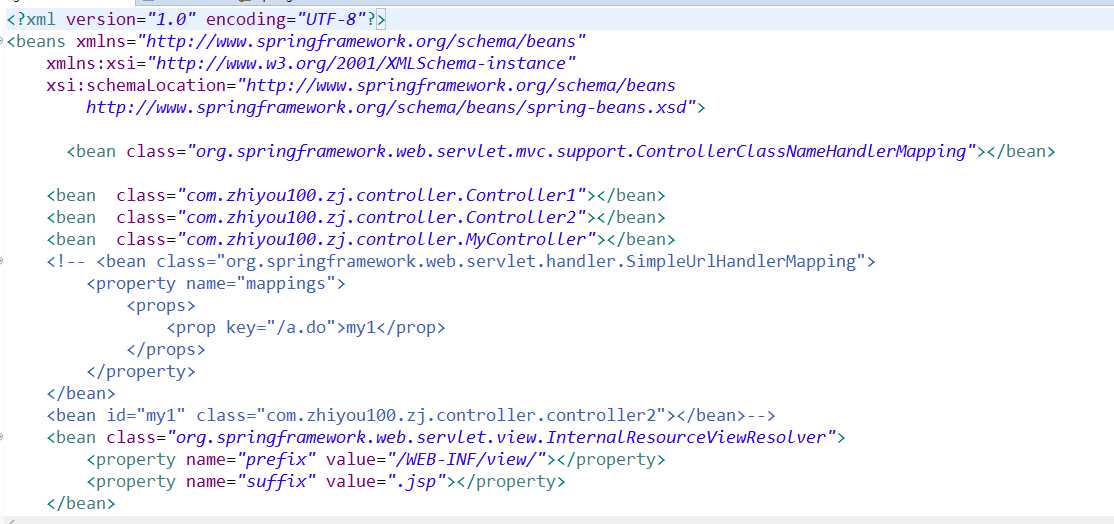Click the closing tag after ControllerClassNameHandlerMapping
The width and height of the screenshot is (1114, 524).
pyautogui.click(x=1021, y=151)
